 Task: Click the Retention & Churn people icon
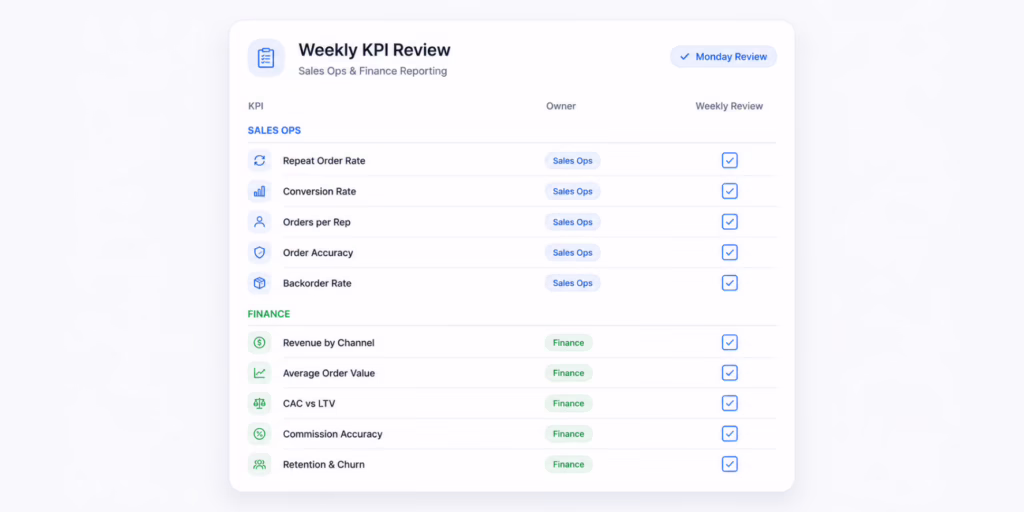coord(259,464)
